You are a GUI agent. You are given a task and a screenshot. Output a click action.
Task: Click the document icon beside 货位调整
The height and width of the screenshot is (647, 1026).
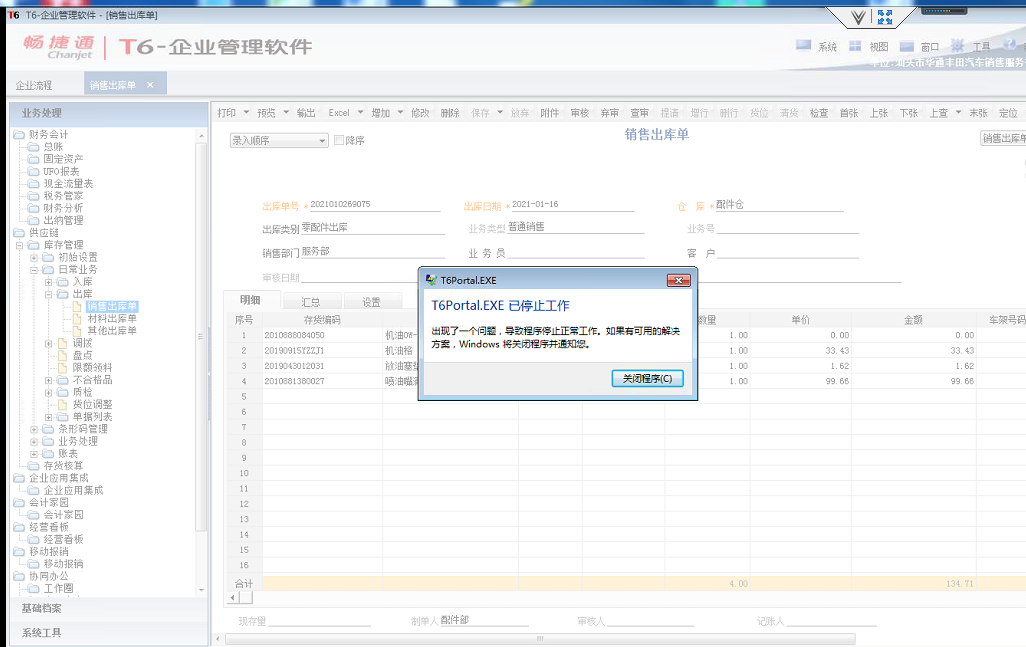click(x=63, y=404)
